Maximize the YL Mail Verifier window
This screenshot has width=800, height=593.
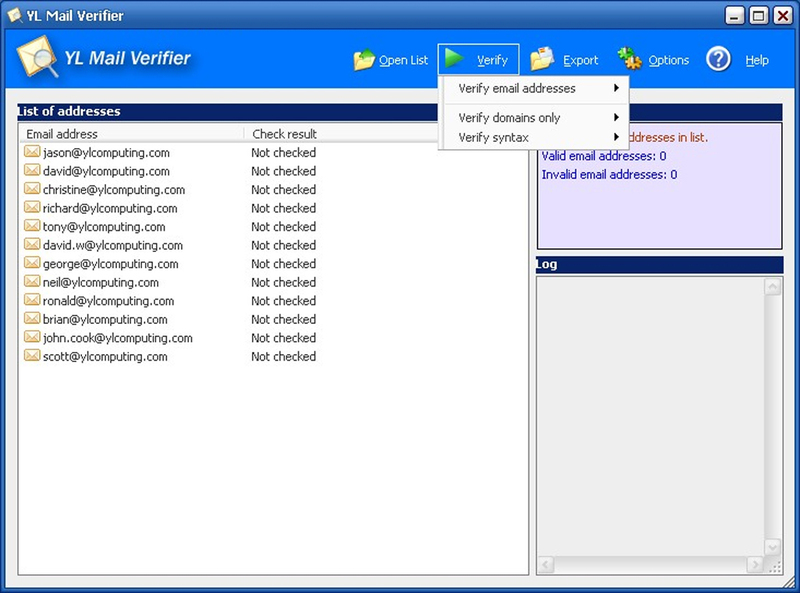pos(759,16)
